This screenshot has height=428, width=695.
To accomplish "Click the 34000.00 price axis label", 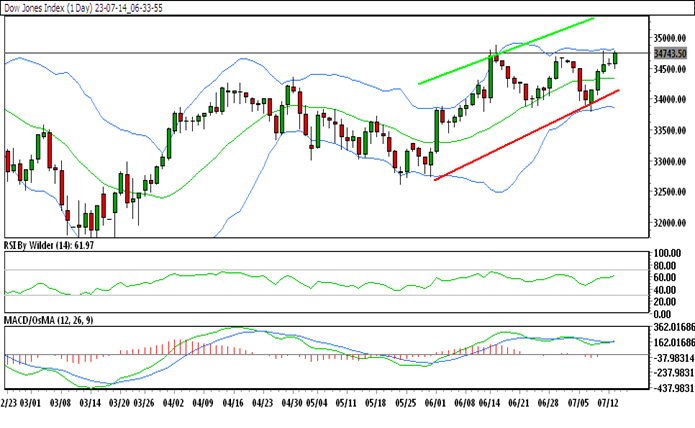I will 670,99.
